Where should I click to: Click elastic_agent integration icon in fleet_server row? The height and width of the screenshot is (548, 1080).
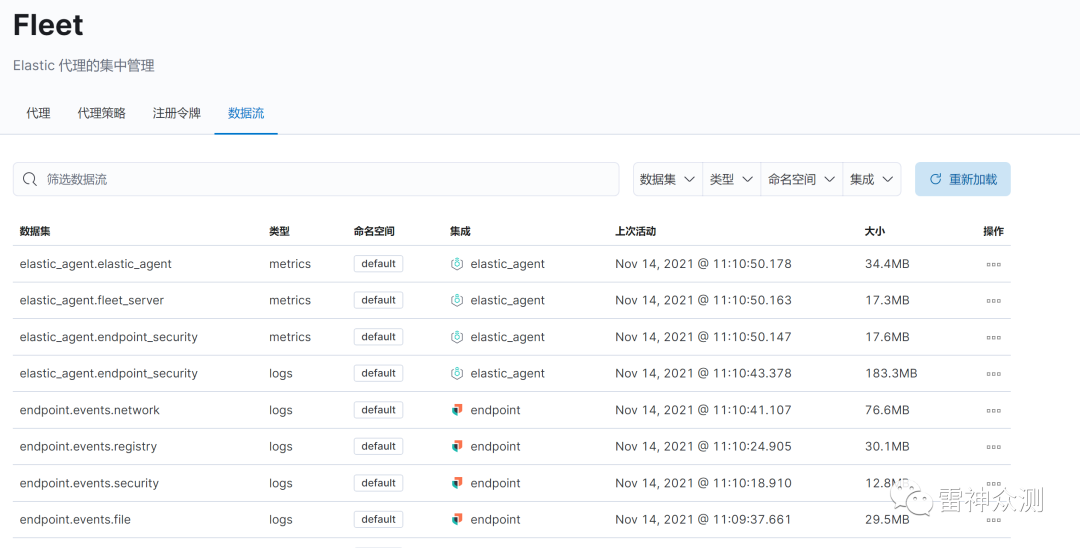tap(457, 300)
